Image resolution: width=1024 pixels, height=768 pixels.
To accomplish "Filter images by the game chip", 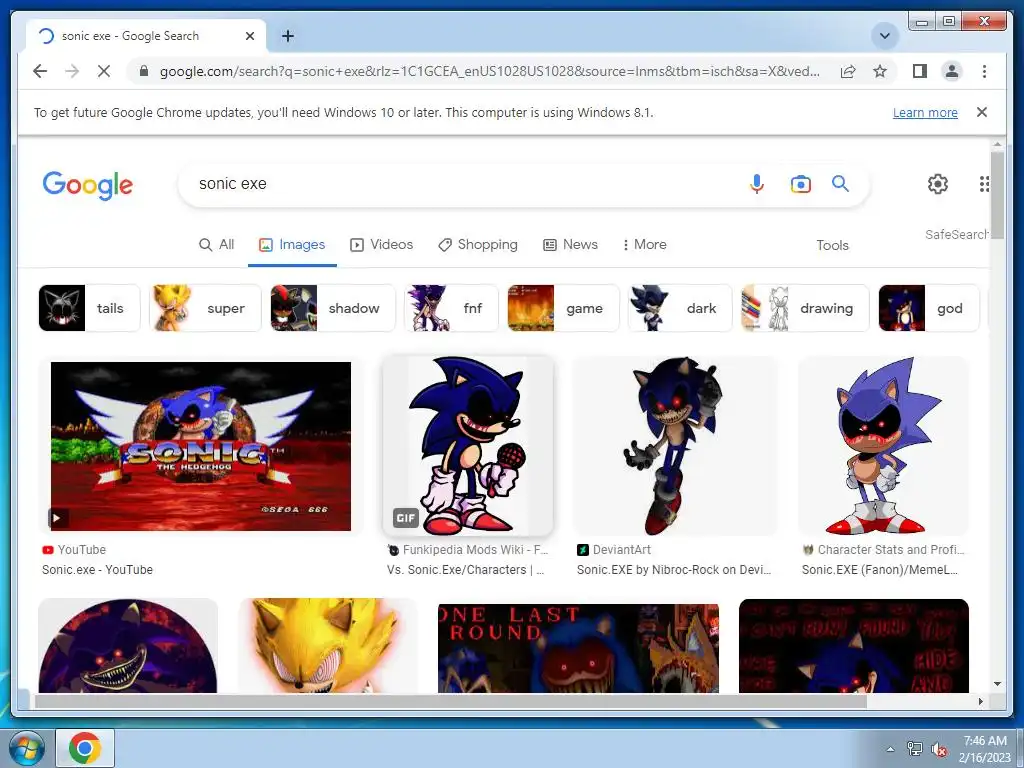I will (x=563, y=308).
